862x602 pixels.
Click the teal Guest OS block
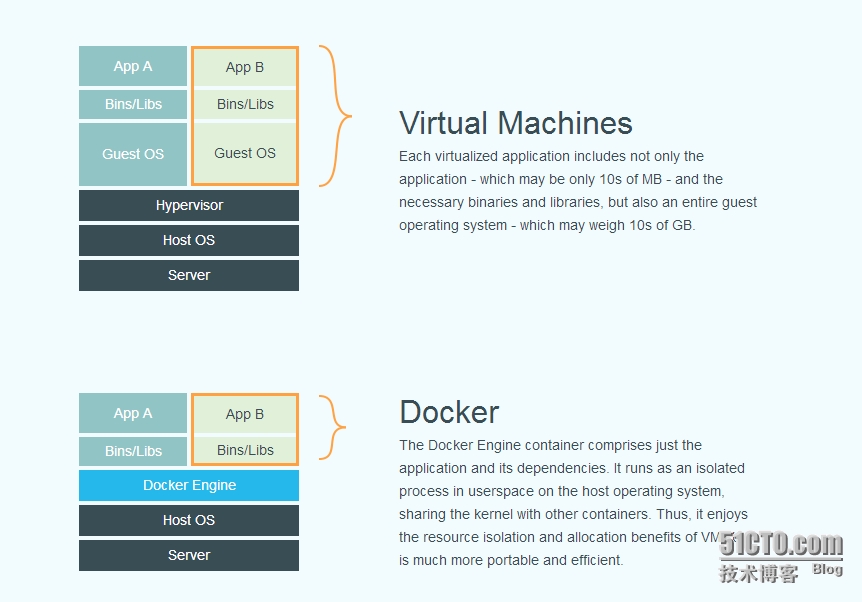point(133,154)
